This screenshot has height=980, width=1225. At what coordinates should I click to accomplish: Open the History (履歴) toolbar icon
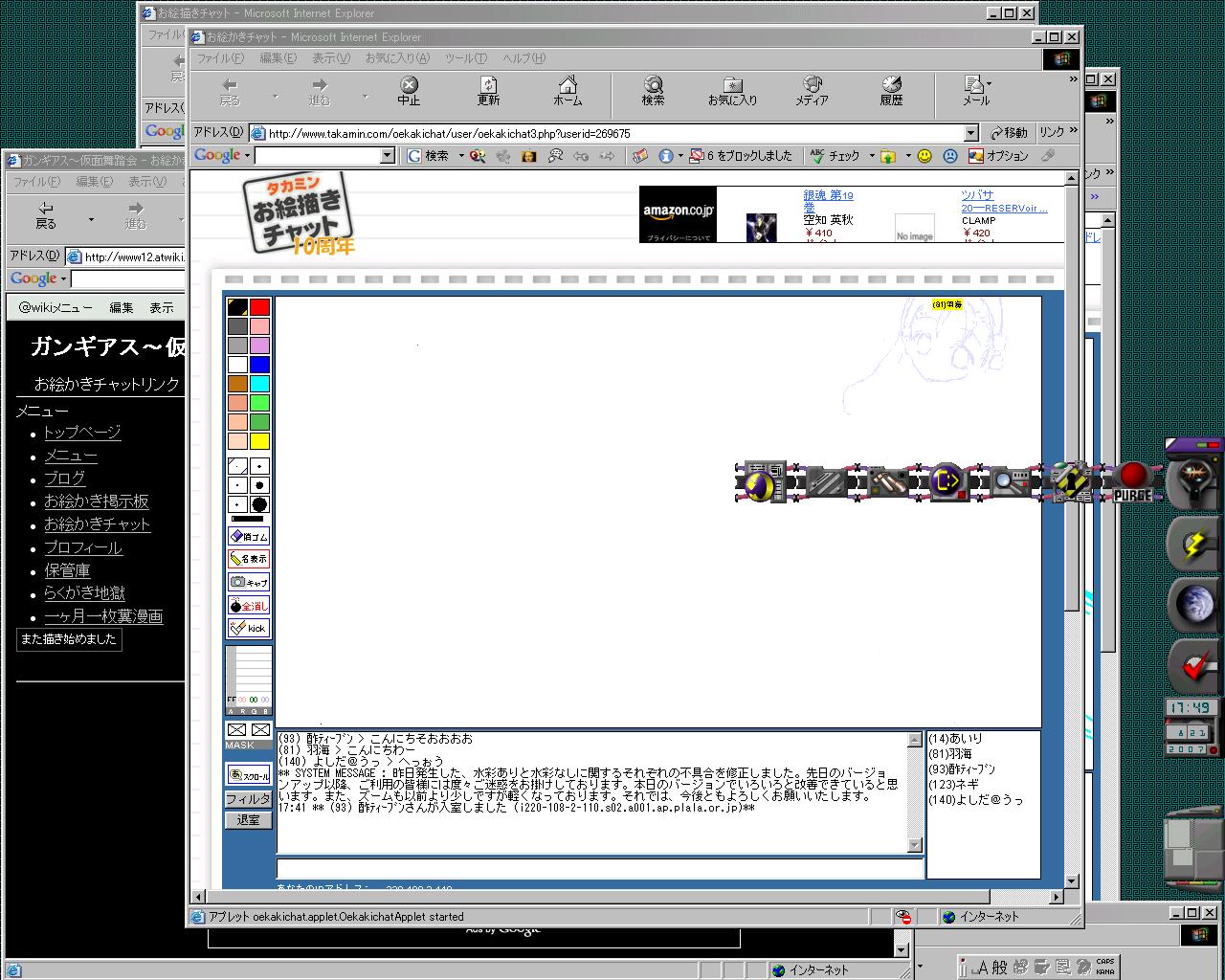pyautogui.click(x=891, y=91)
